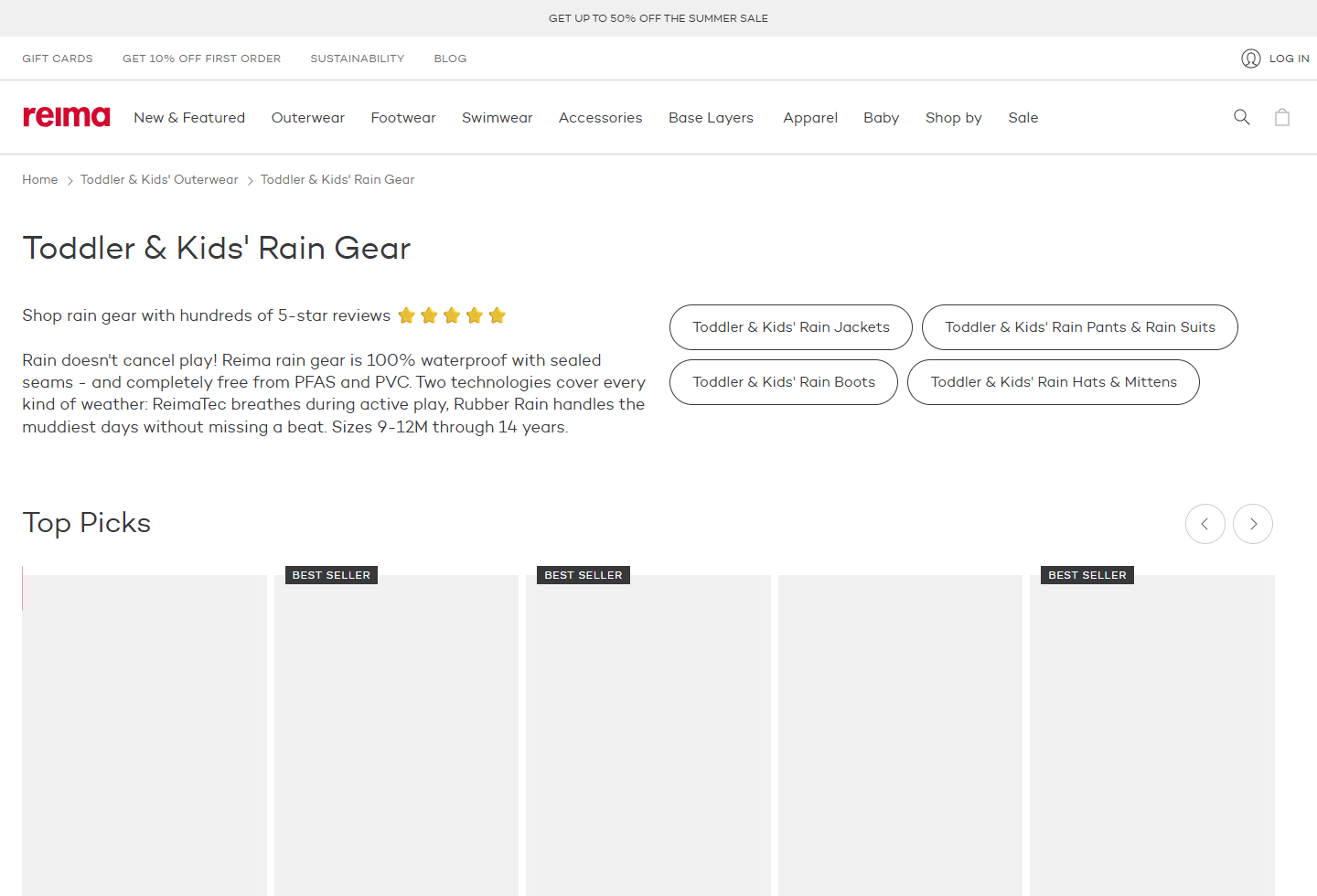
Task: Open the Apparel menu
Action: click(810, 117)
